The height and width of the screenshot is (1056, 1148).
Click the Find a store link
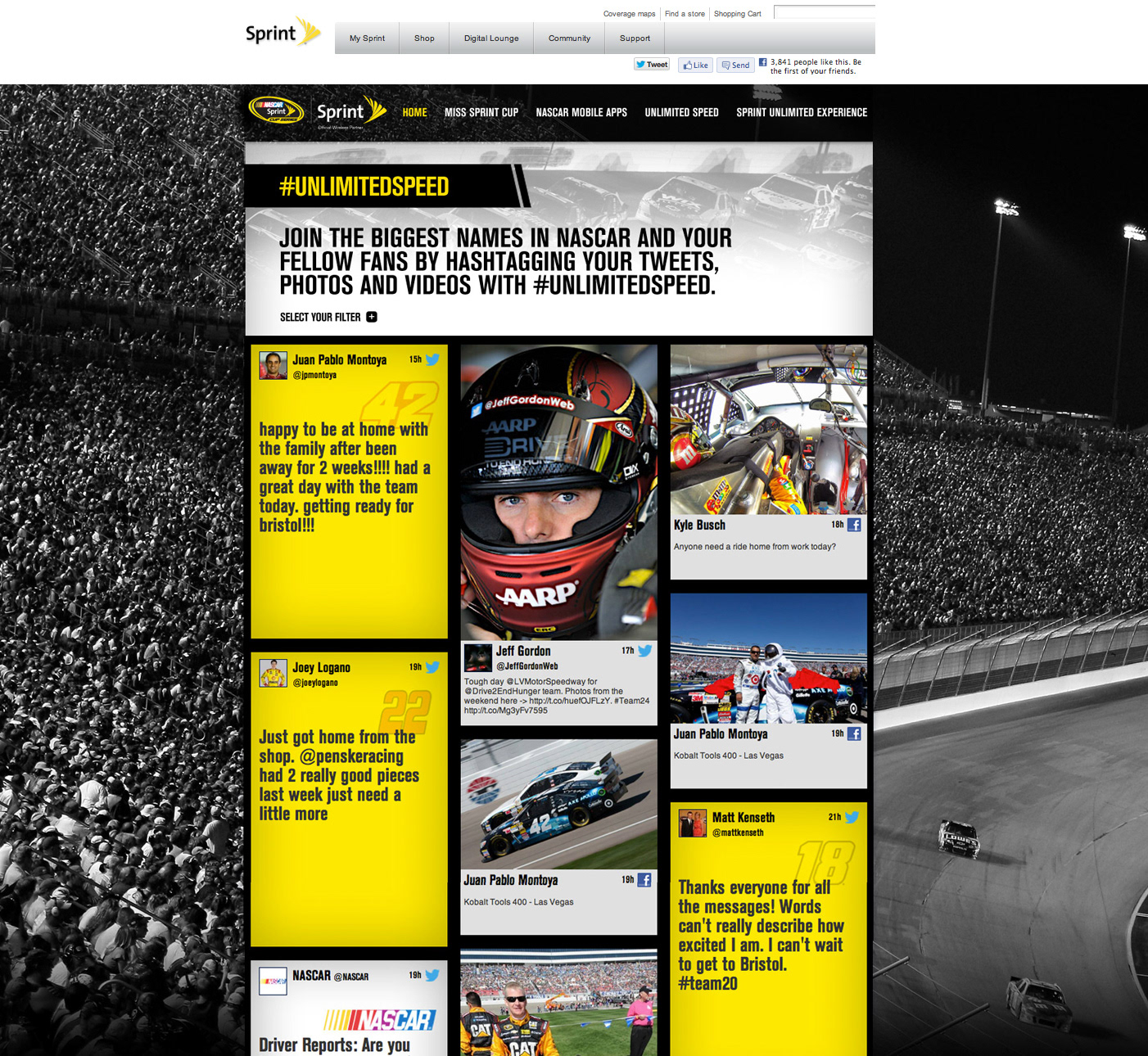coord(685,14)
